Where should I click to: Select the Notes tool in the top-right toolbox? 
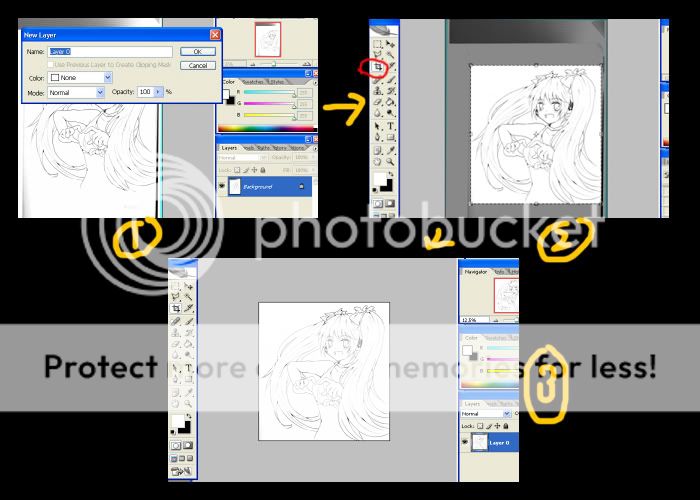coord(378,150)
